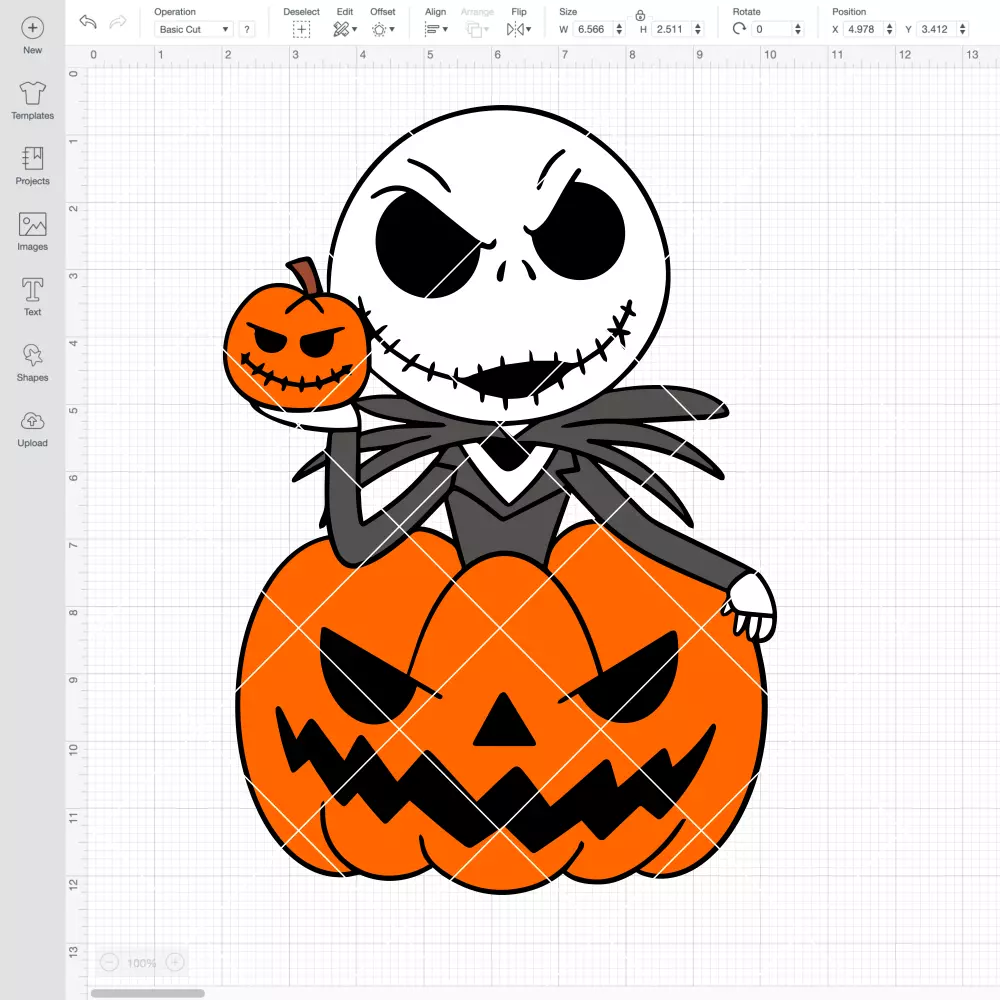Image resolution: width=1000 pixels, height=1000 pixels.
Task: Click the Position X field
Action: [863, 29]
